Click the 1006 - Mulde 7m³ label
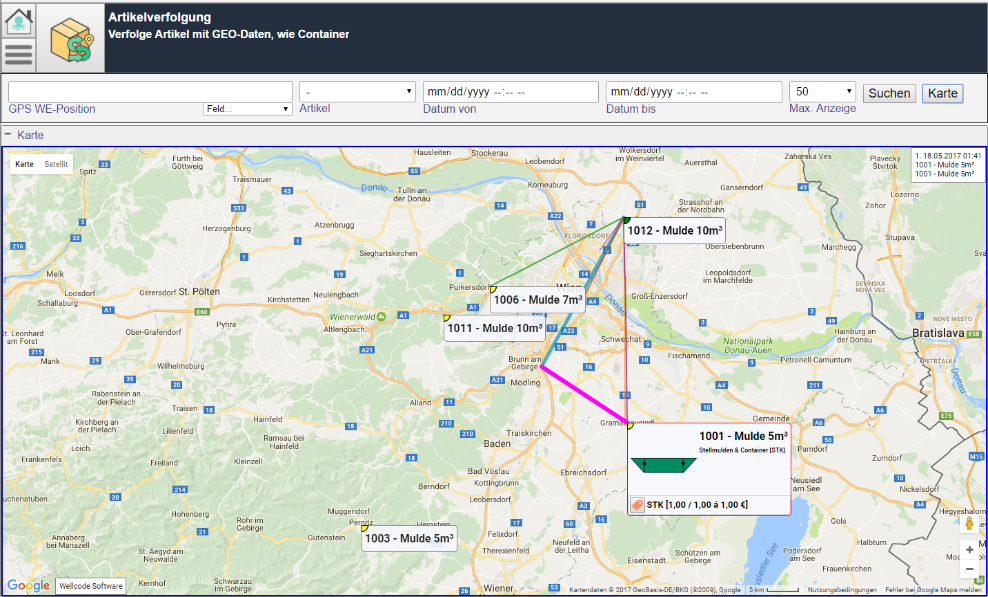The width and height of the screenshot is (988, 597). (537, 300)
